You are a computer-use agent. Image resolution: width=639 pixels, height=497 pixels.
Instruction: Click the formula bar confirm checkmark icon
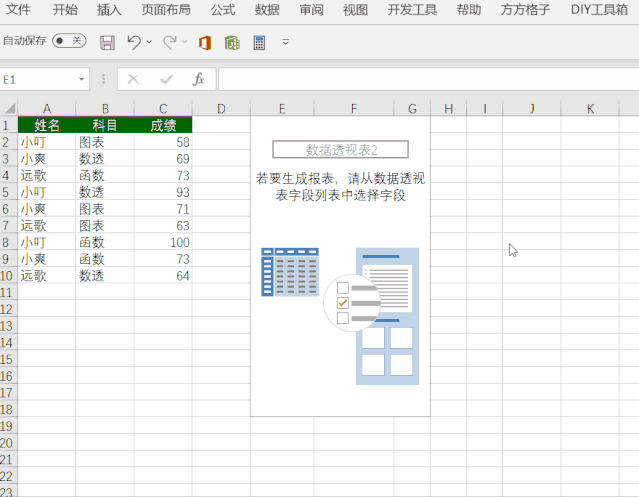(166, 79)
